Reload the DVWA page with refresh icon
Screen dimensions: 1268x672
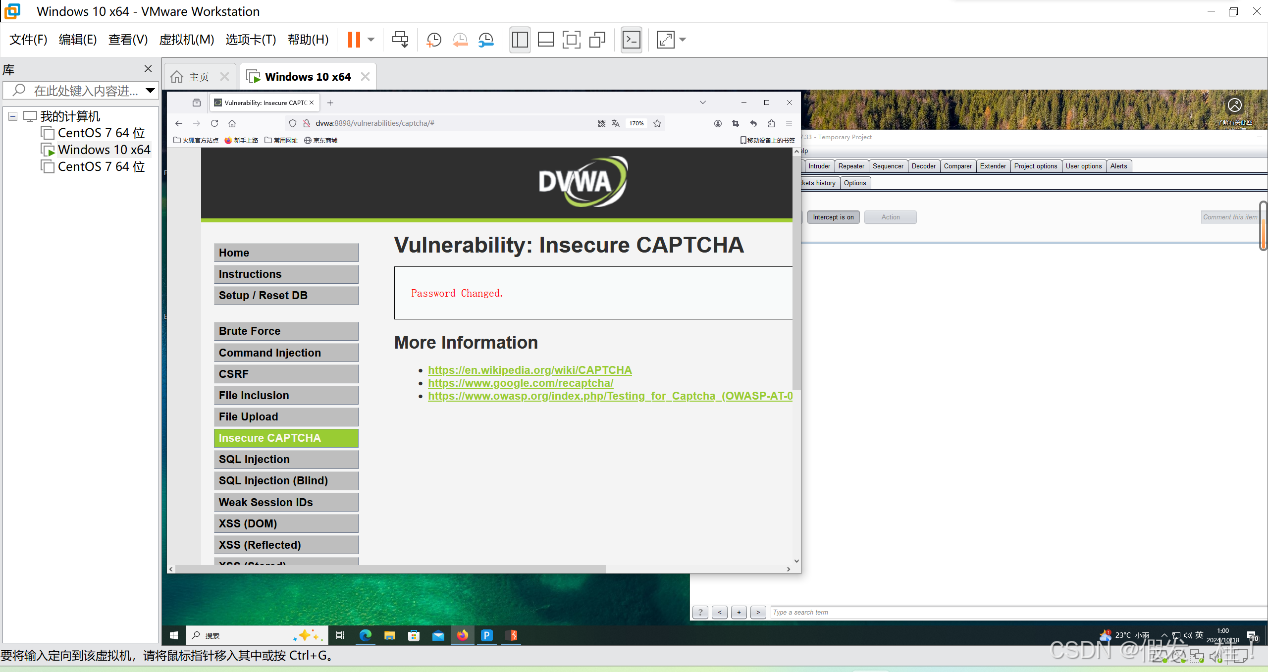coord(213,123)
